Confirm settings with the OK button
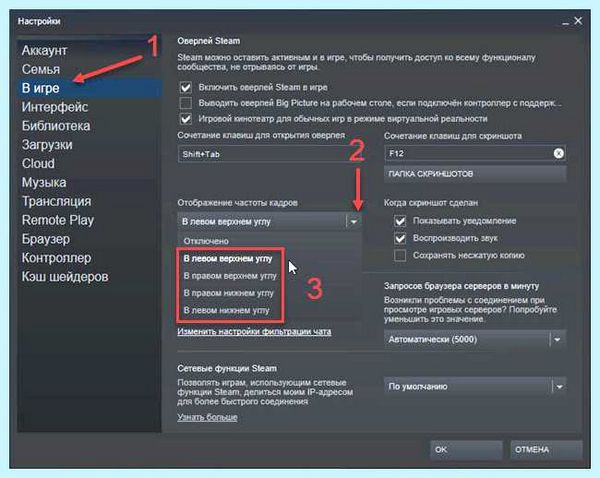 466,450
